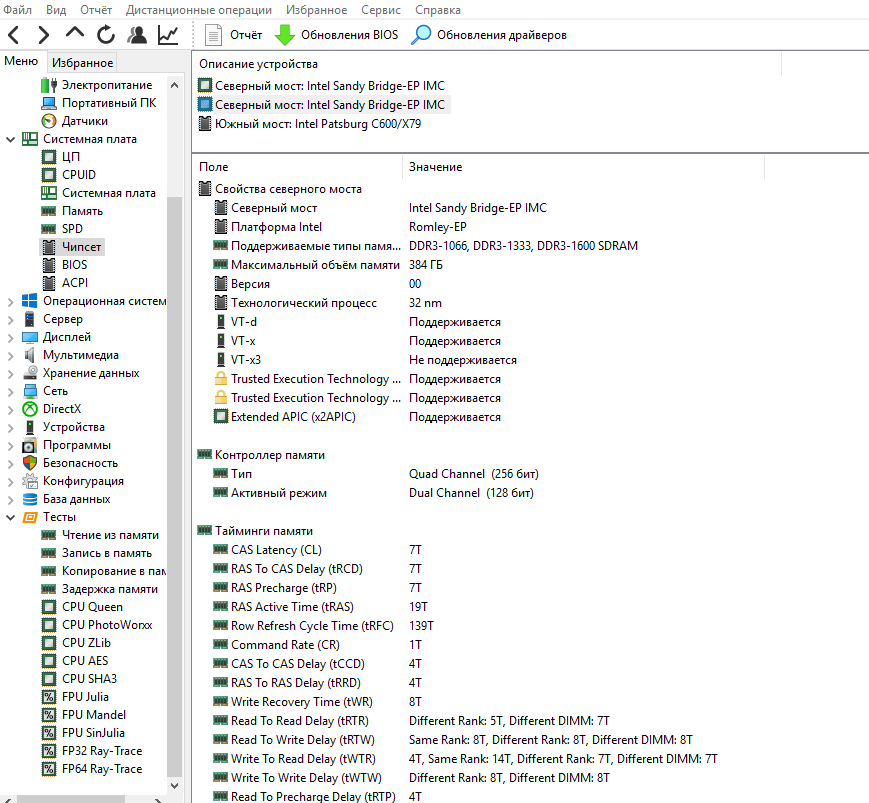This screenshot has height=803, width=869.
Task: Click the База данных database icon
Action: click(x=30, y=499)
